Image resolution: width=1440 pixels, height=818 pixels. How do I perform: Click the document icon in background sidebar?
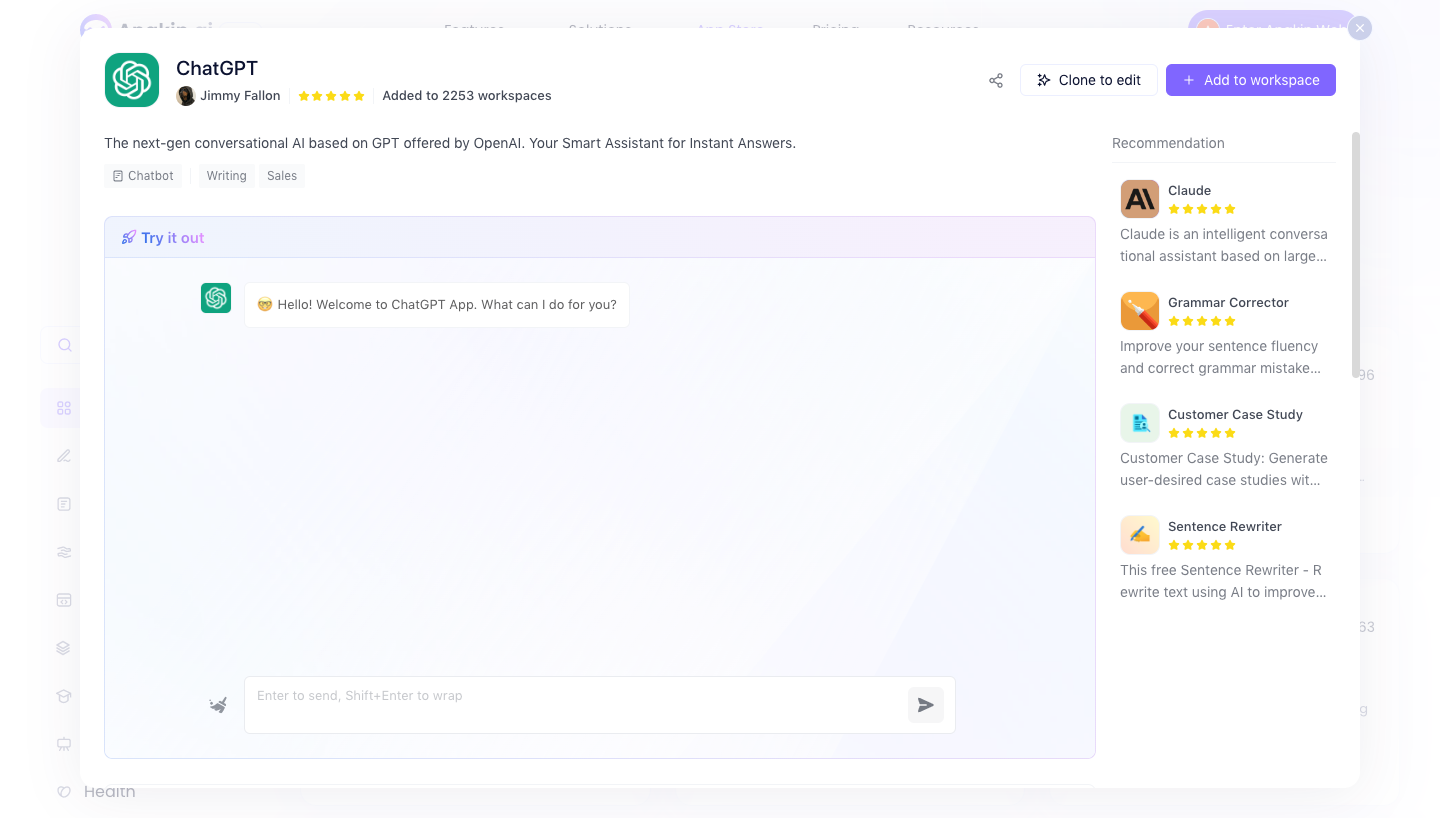tap(64, 504)
